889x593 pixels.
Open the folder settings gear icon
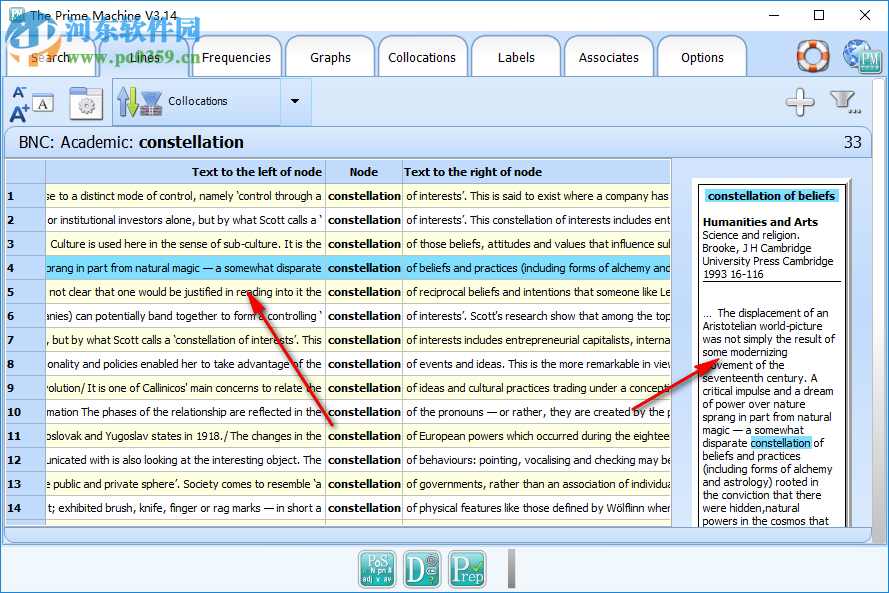tap(86, 103)
